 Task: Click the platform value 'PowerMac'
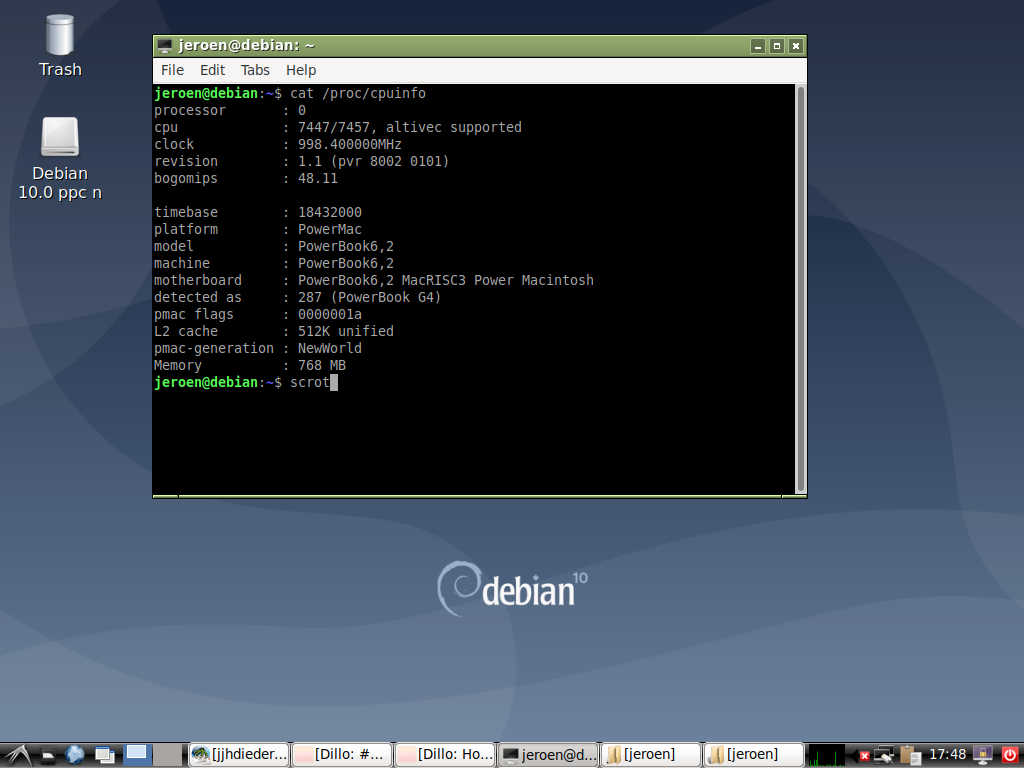(330, 229)
